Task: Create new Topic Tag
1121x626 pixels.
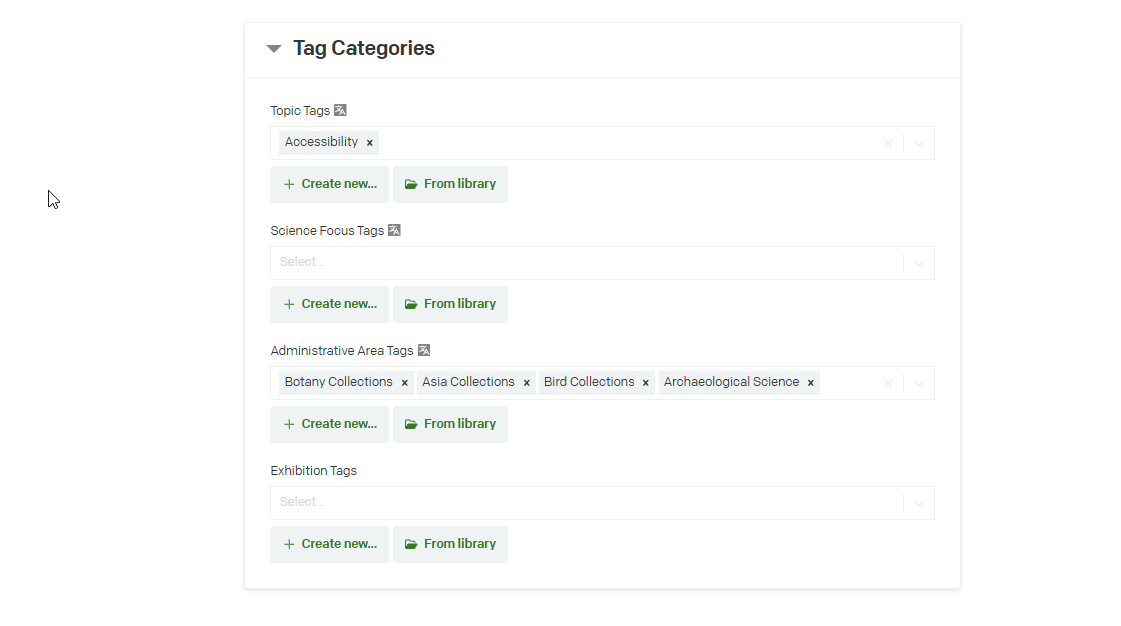Action: coord(329,184)
